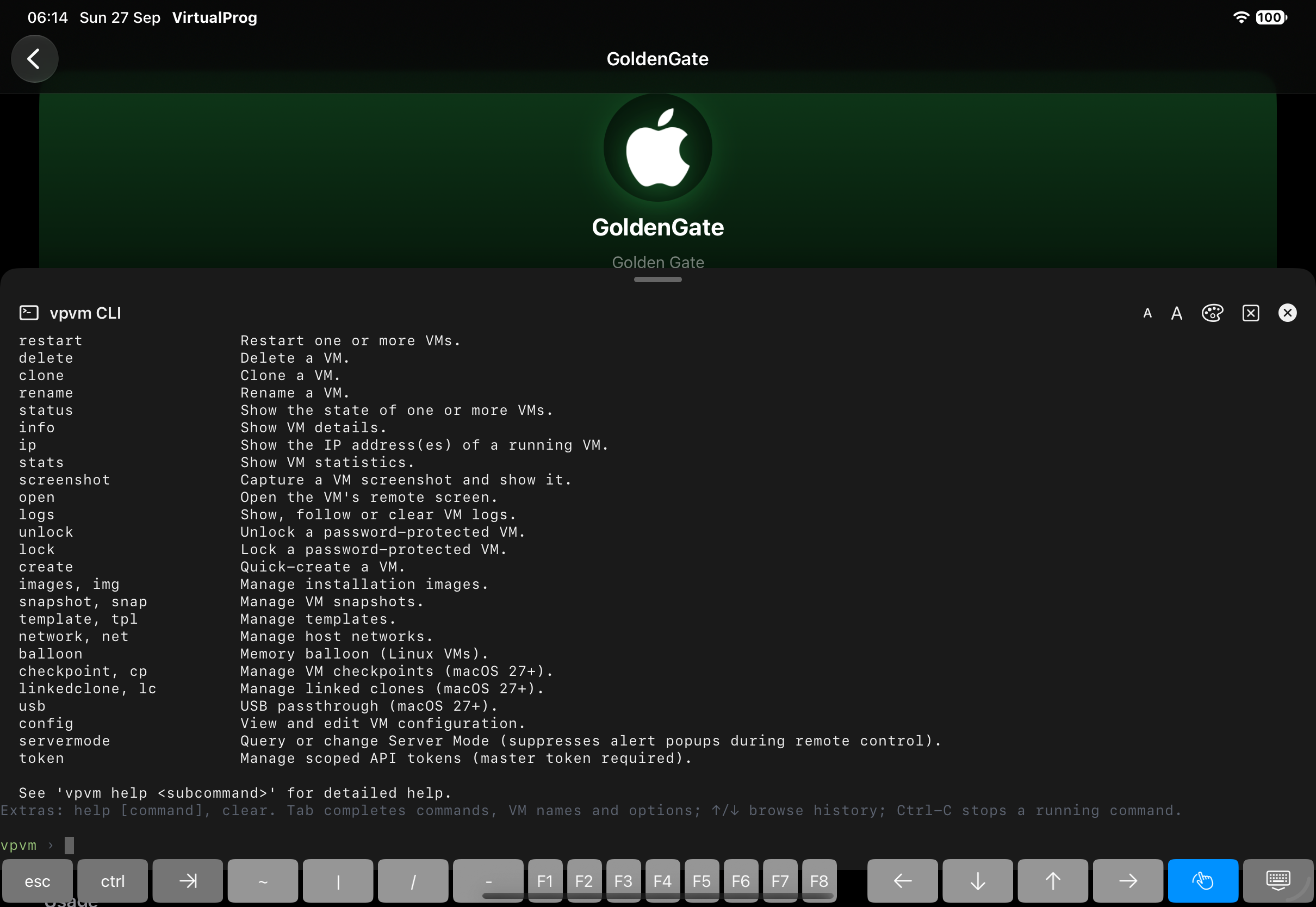Click the large GoldenGate VM name heading

click(x=657, y=227)
